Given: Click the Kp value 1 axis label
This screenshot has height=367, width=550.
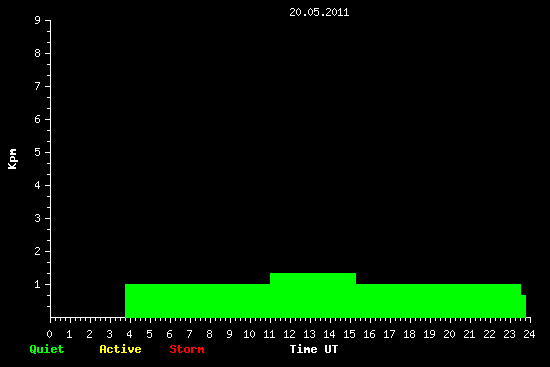Looking at the screenshot, I should click(38, 284).
